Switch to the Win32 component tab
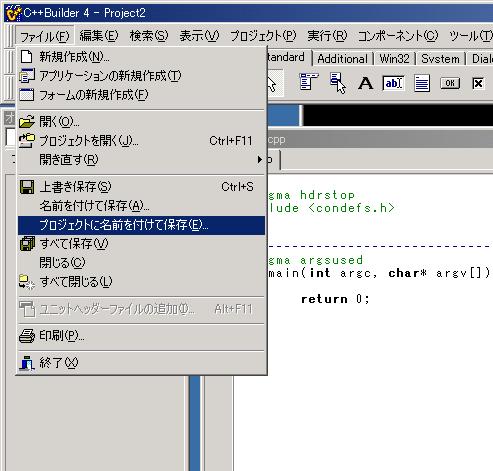 pyautogui.click(x=394, y=59)
